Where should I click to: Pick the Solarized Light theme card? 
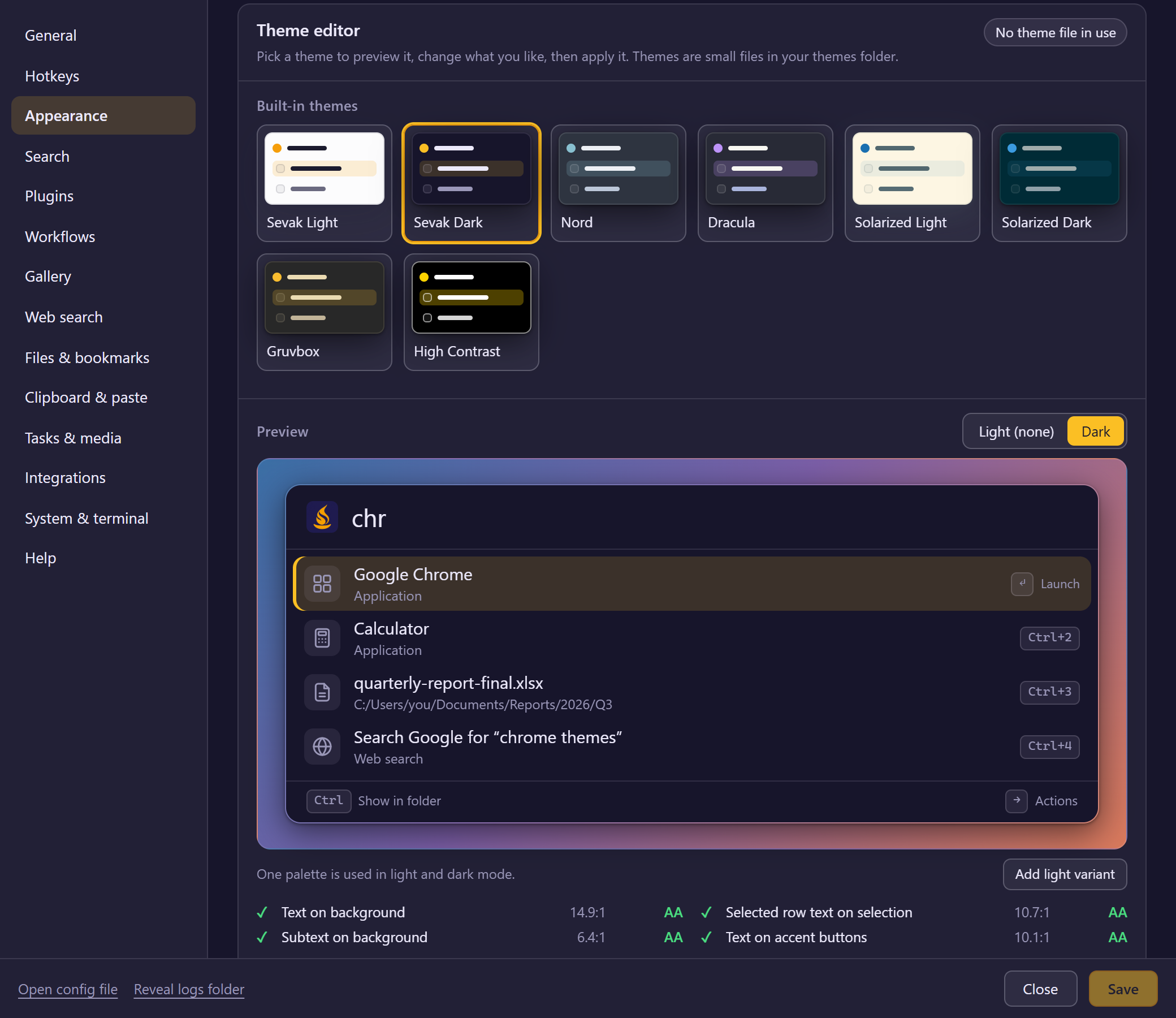912,183
